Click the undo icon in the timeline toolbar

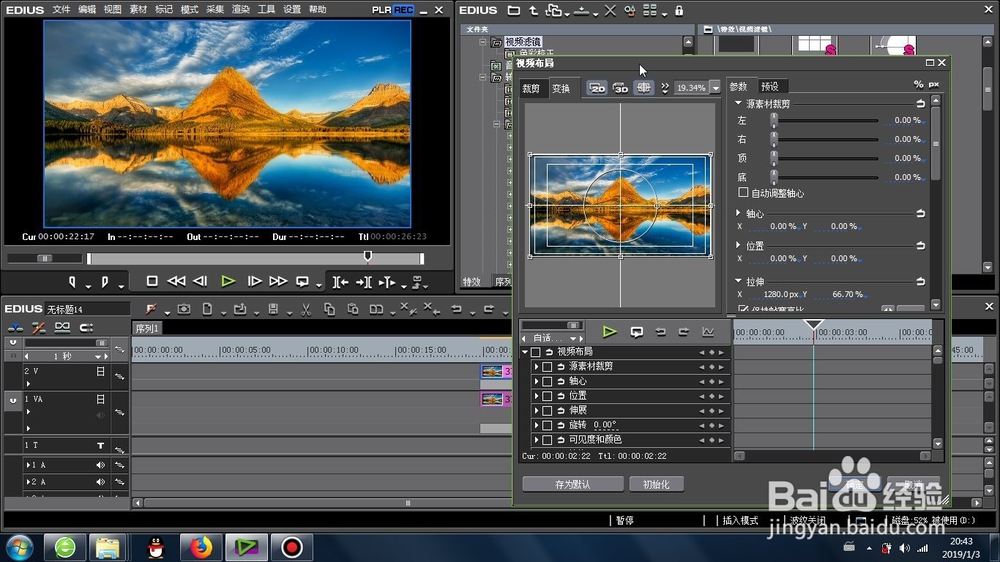(456, 309)
